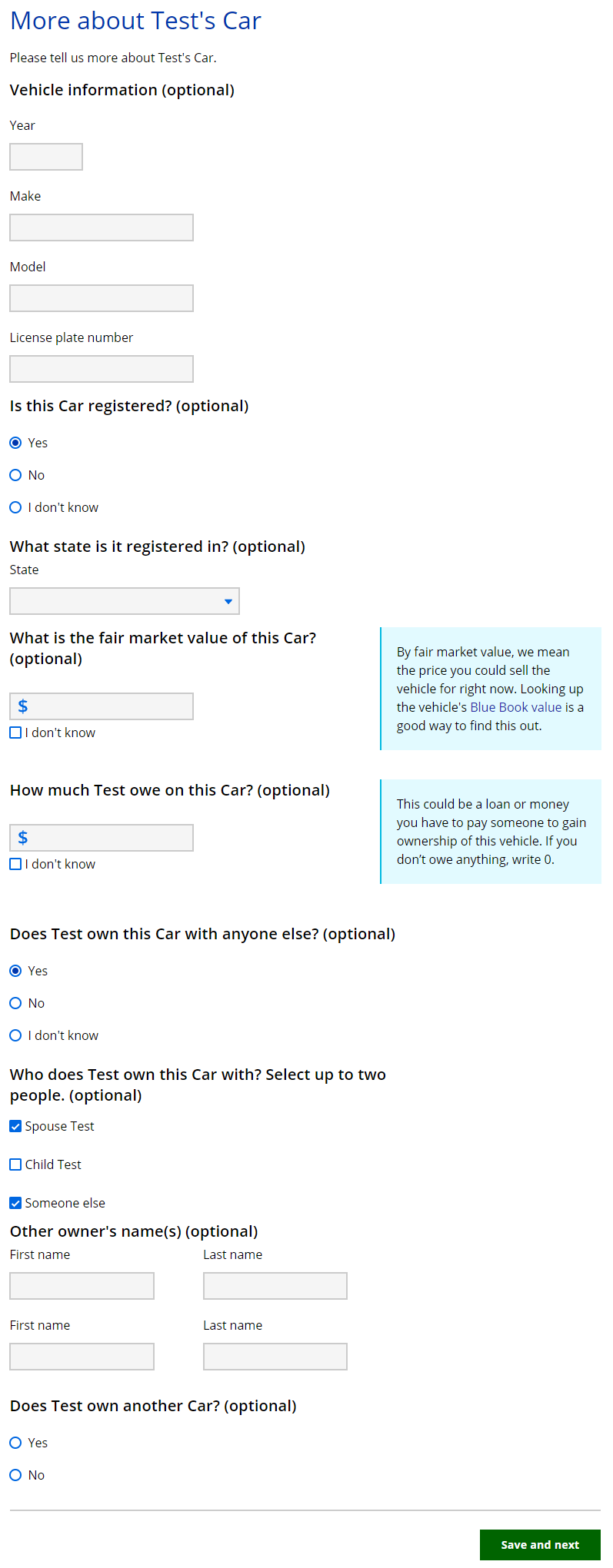Open the State dropdown
Screen dimensions: 613x1568
[x=125, y=601]
